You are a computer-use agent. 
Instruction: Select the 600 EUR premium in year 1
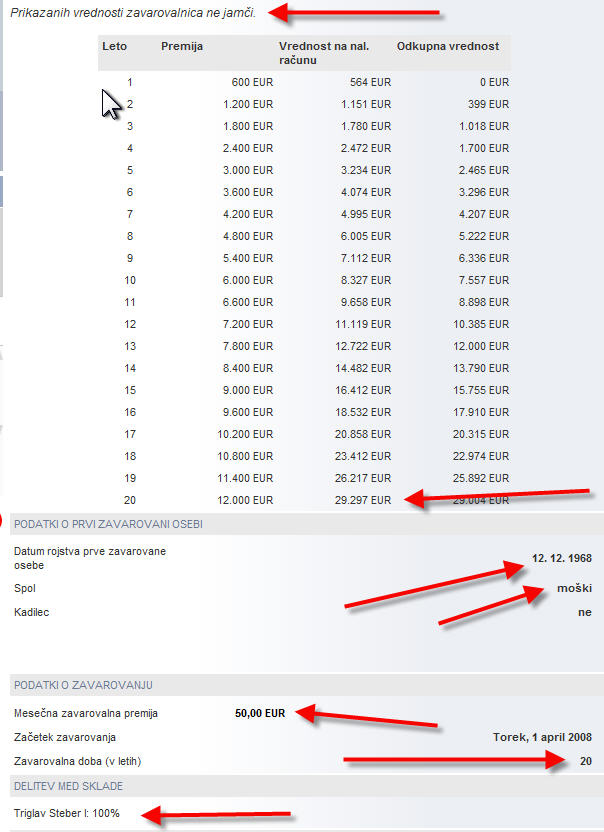click(252, 82)
